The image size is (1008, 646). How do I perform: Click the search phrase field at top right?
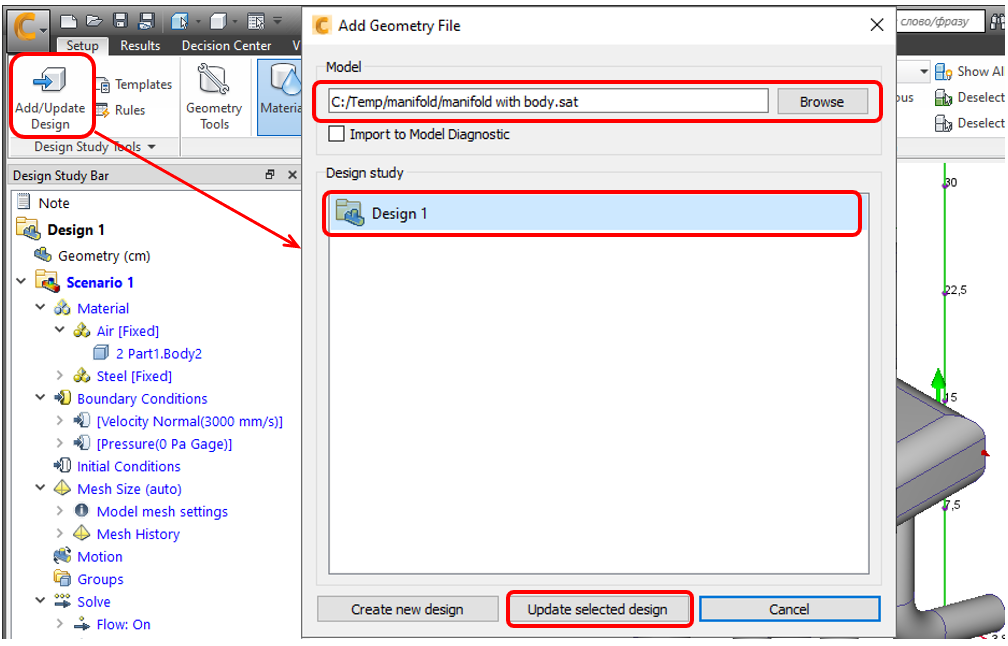(939, 21)
